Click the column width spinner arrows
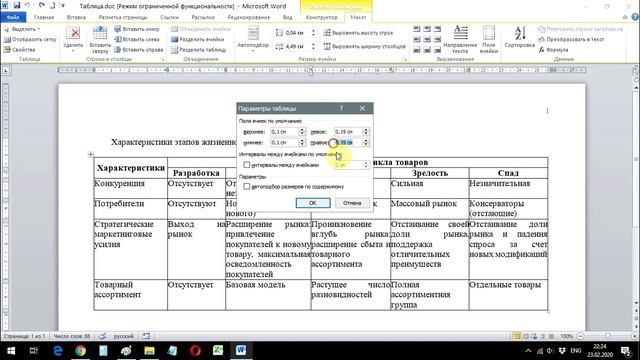This screenshot has height=360, width=640. point(313,47)
